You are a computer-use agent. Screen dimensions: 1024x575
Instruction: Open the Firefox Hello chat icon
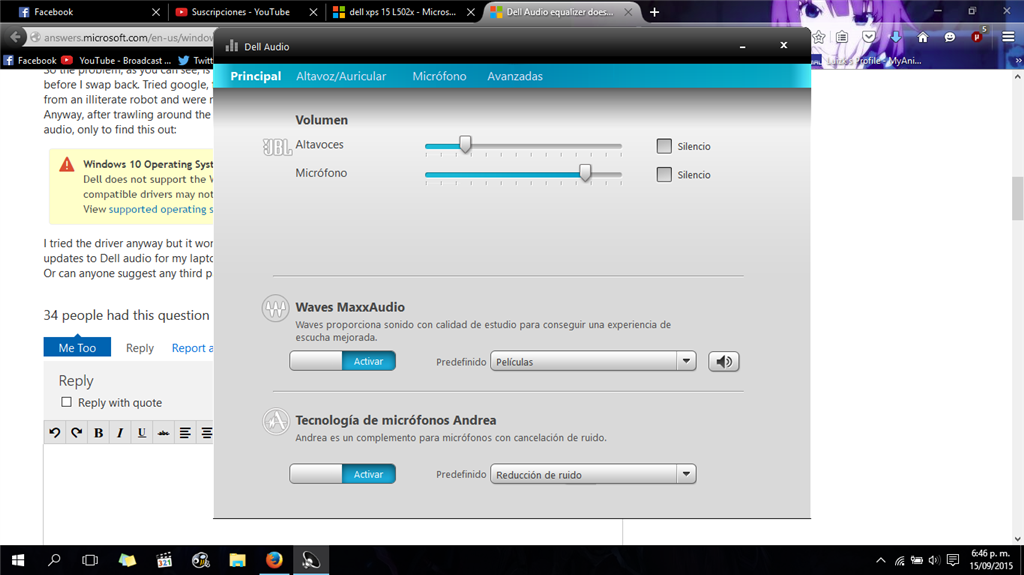pyautogui.click(x=950, y=37)
